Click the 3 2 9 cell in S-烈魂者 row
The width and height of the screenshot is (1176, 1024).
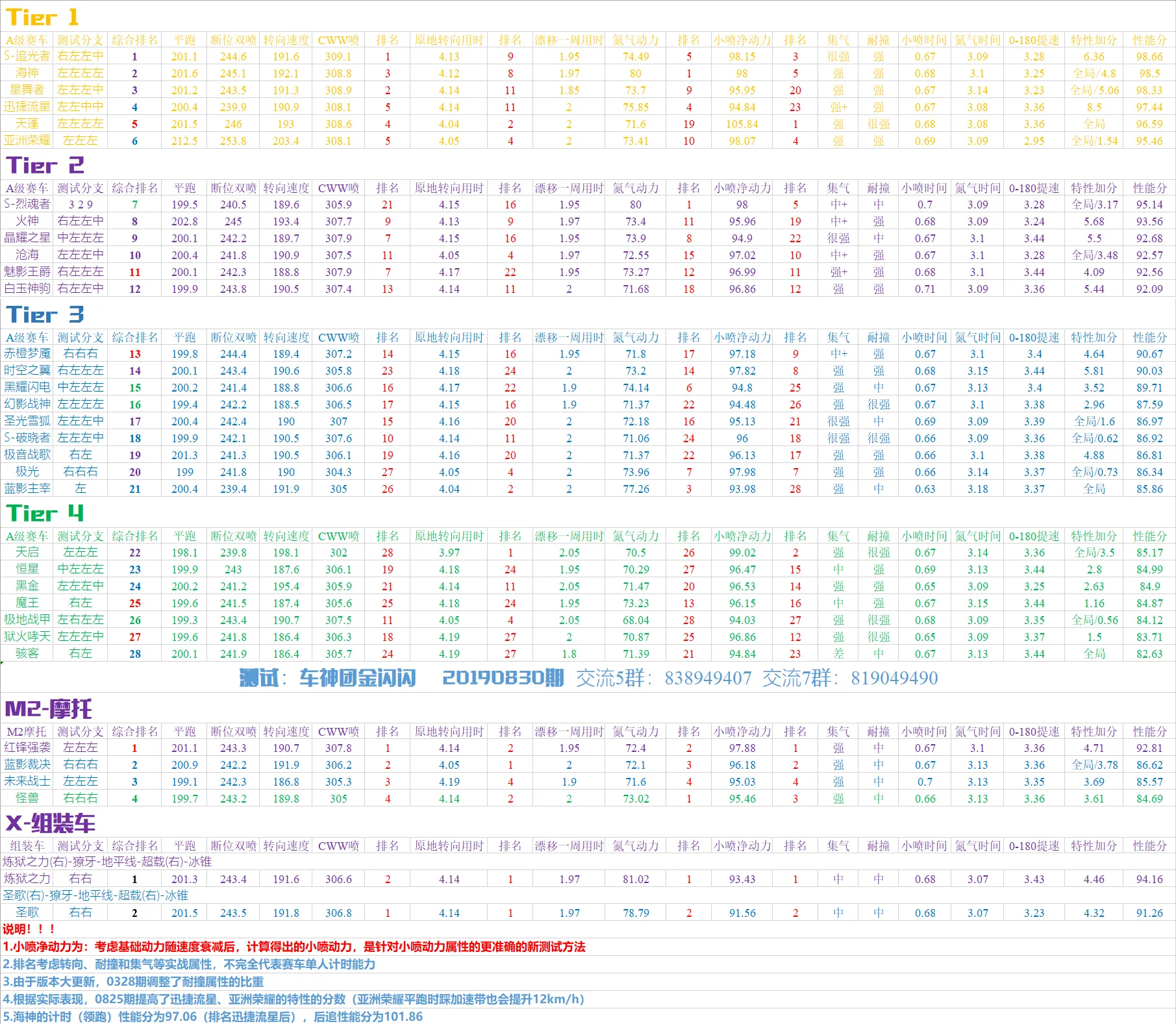coord(81,205)
